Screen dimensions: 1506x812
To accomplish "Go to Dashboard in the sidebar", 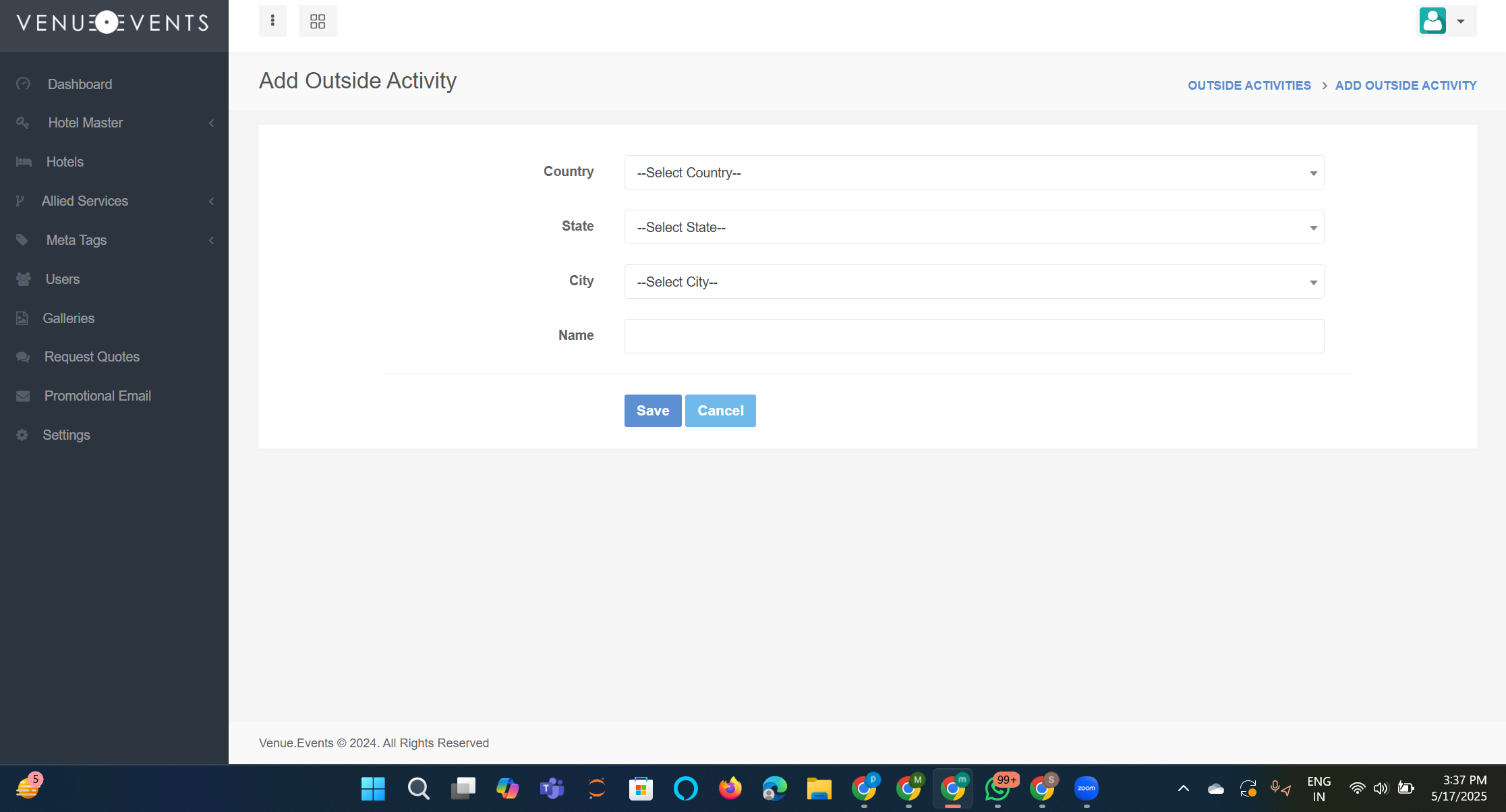I will tap(80, 84).
